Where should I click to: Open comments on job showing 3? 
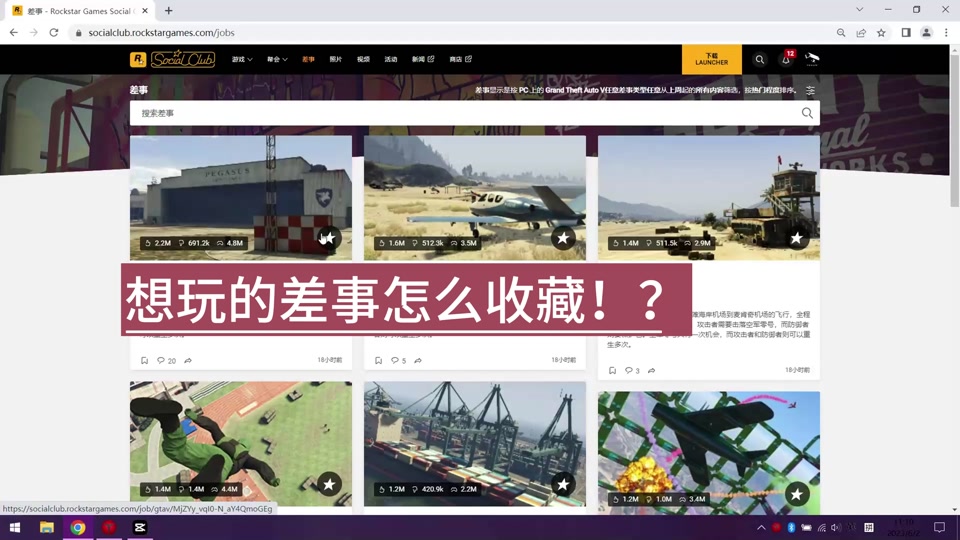[x=632, y=370]
